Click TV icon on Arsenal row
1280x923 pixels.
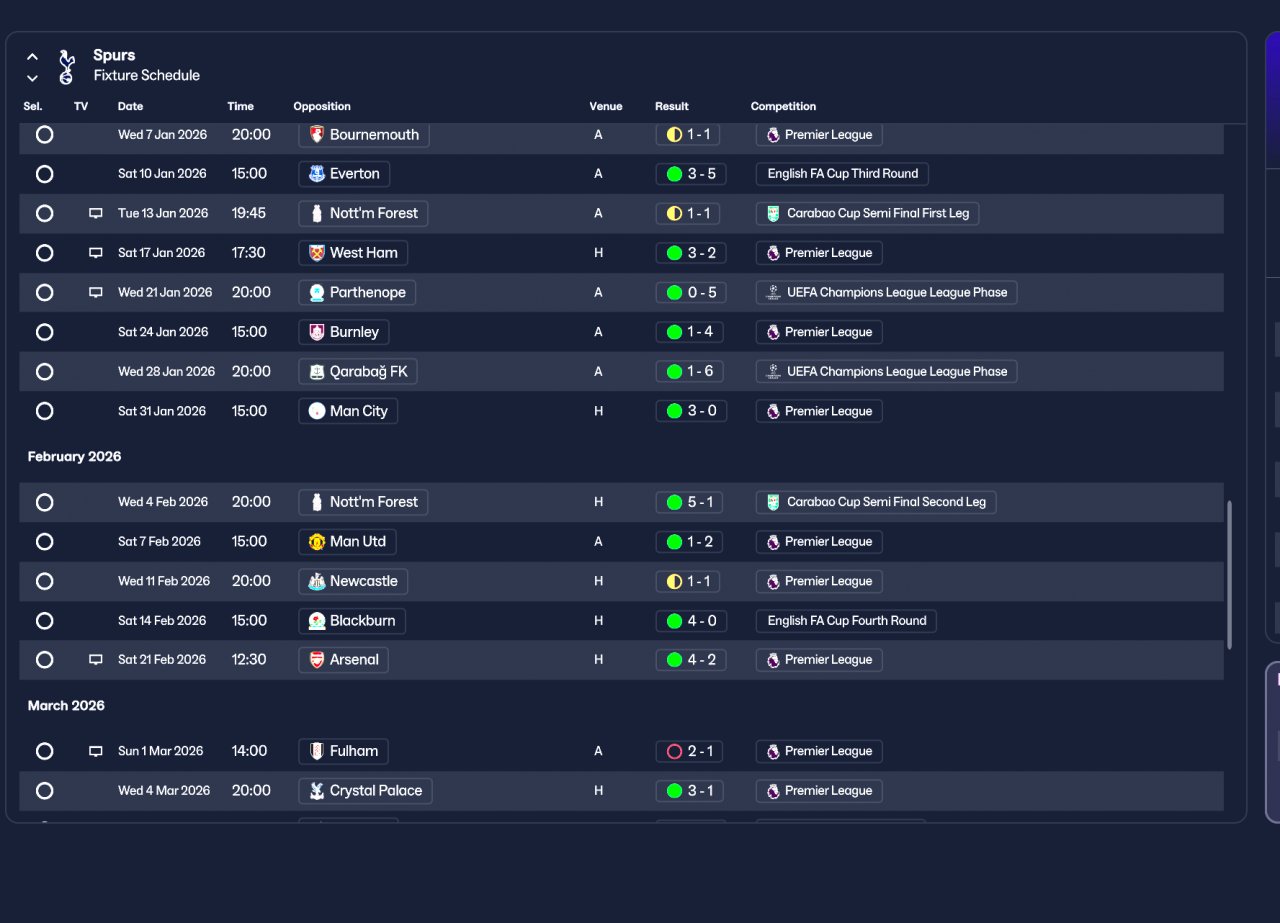(96, 660)
